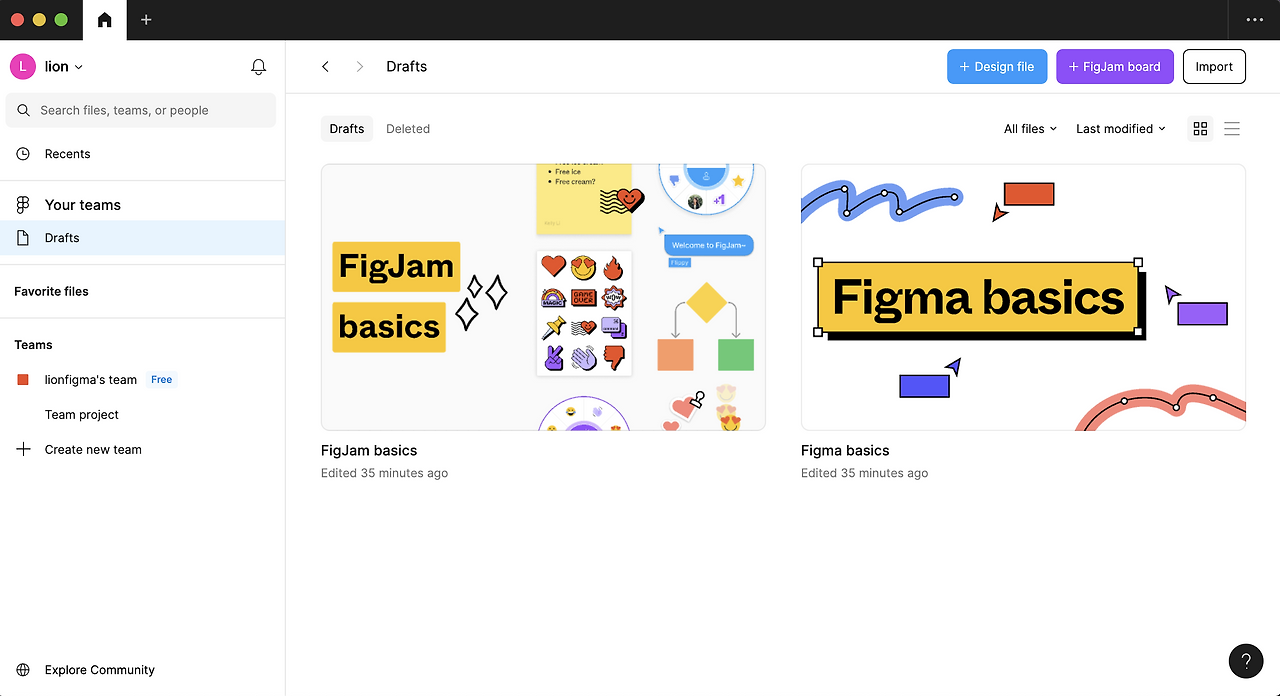Click the plus icon beside Create new team
This screenshot has height=696, width=1280.
[23, 449]
